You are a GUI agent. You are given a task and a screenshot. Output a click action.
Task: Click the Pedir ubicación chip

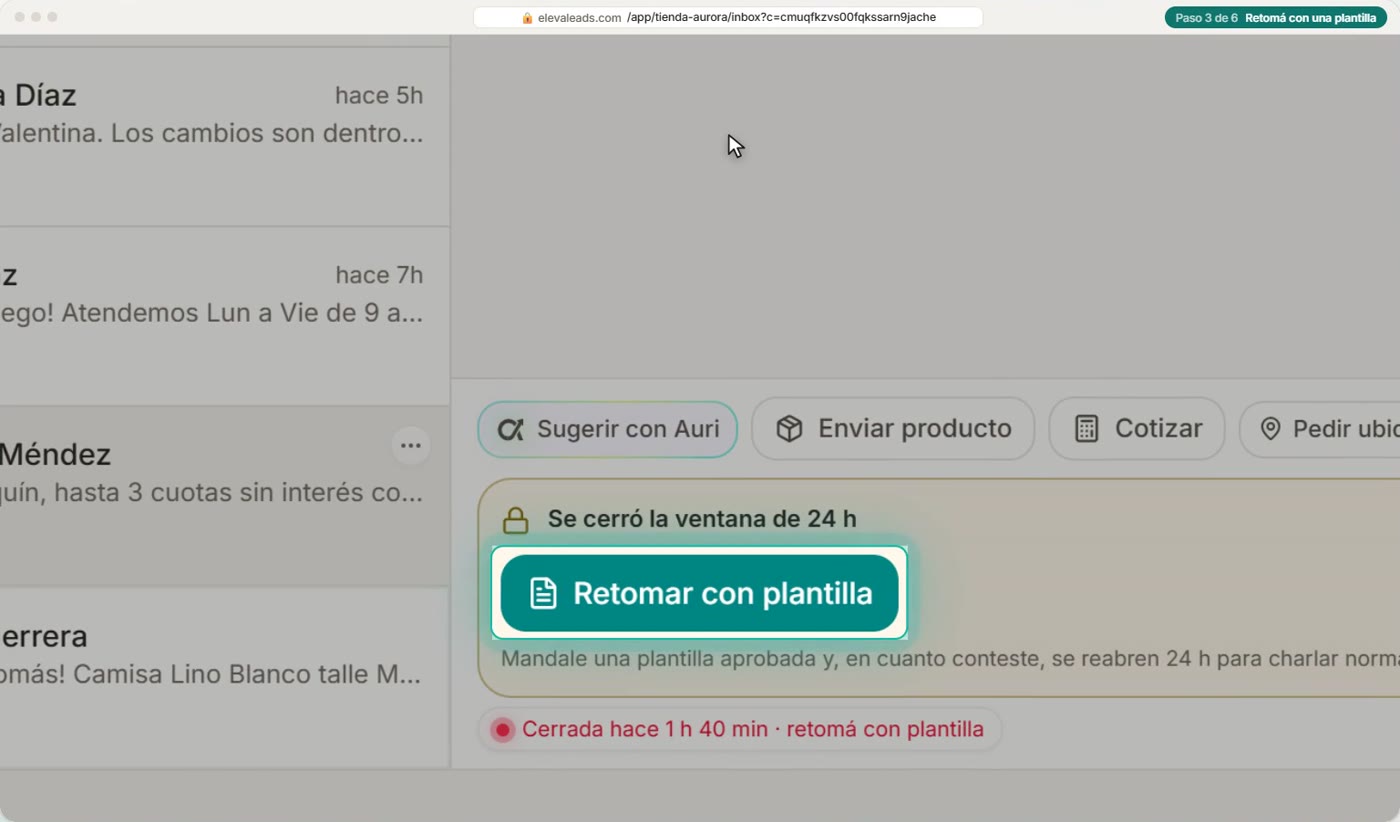click(x=1320, y=429)
